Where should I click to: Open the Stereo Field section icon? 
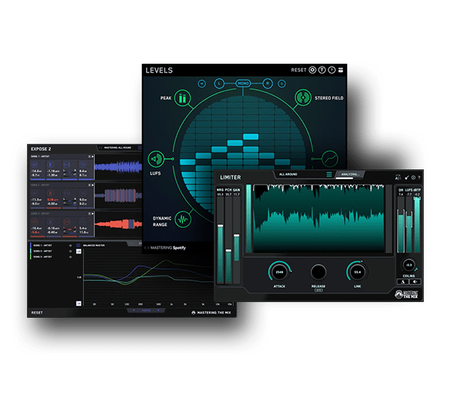tap(303, 98)
